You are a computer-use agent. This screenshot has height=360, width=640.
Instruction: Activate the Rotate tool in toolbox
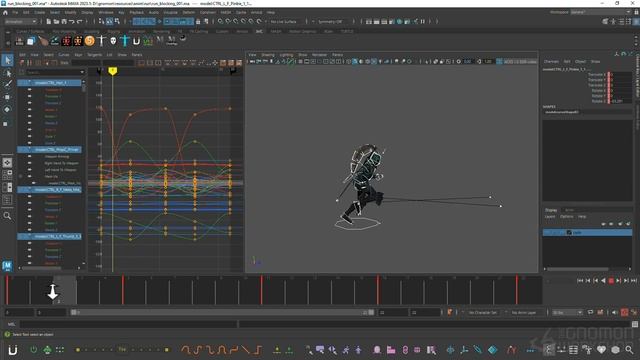point(7,109)
